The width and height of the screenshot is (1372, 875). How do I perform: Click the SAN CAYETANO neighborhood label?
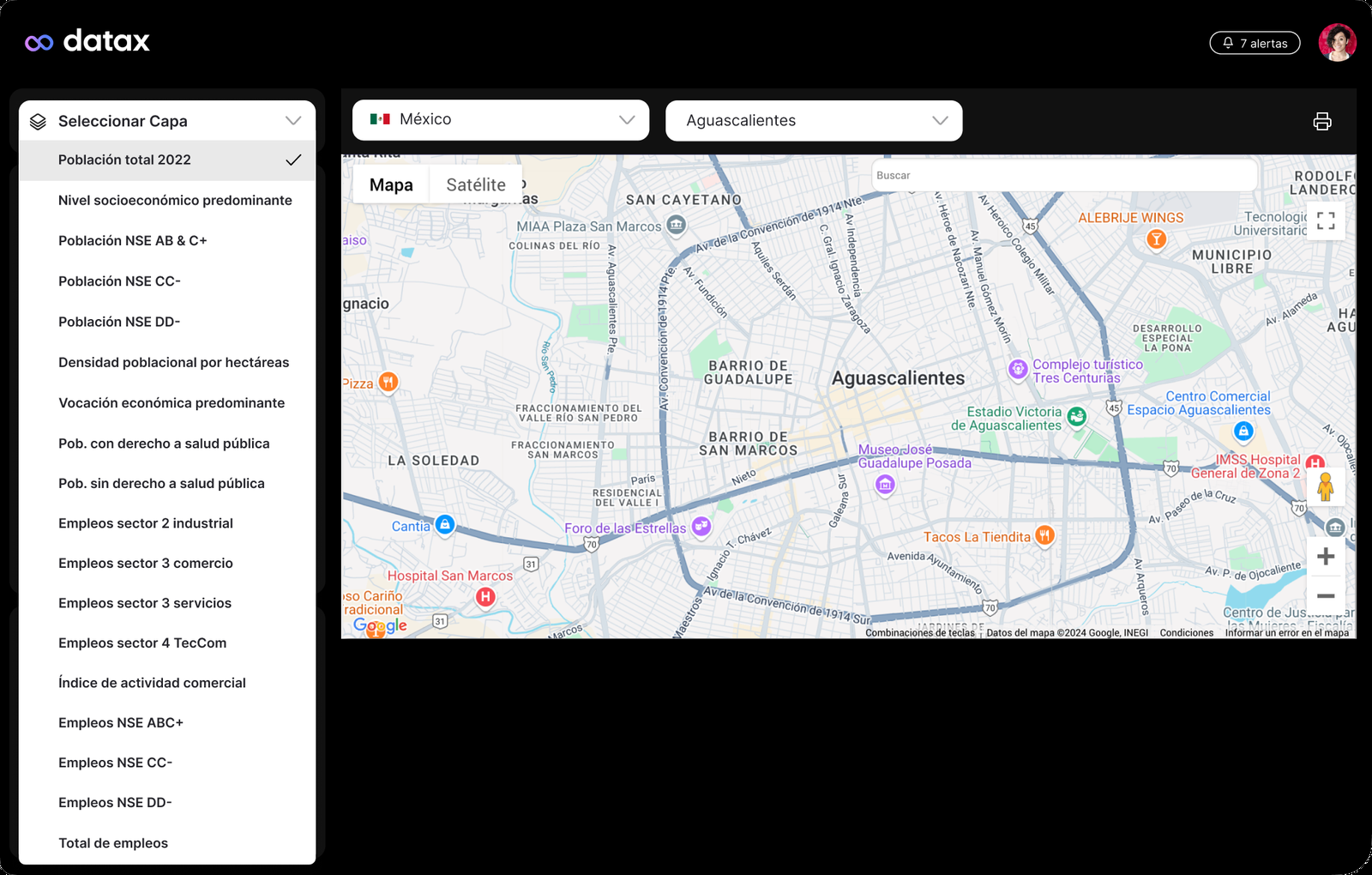point(683,200)
